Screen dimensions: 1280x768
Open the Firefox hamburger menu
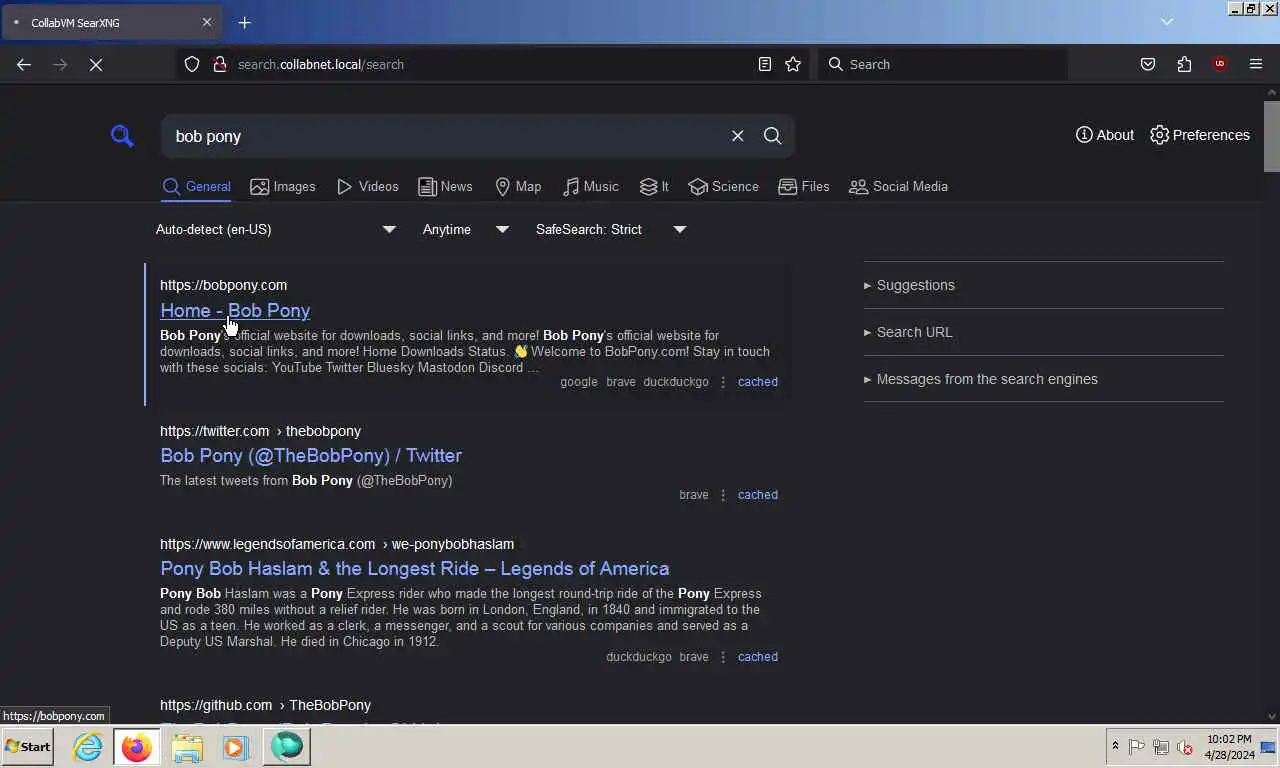click(x=1256, y=64)
